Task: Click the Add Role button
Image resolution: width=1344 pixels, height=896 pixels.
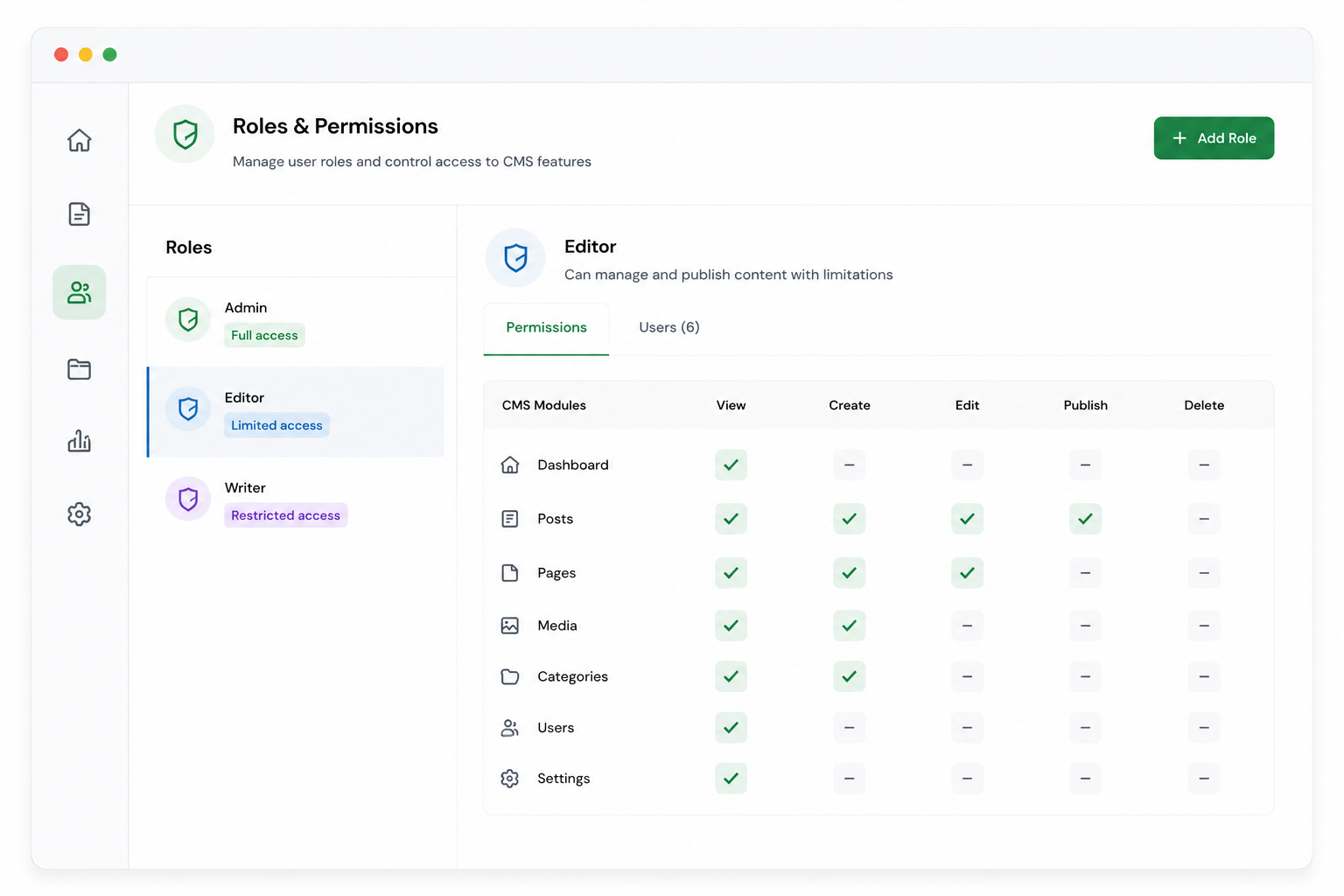Action: click(x=1214, y=138)
